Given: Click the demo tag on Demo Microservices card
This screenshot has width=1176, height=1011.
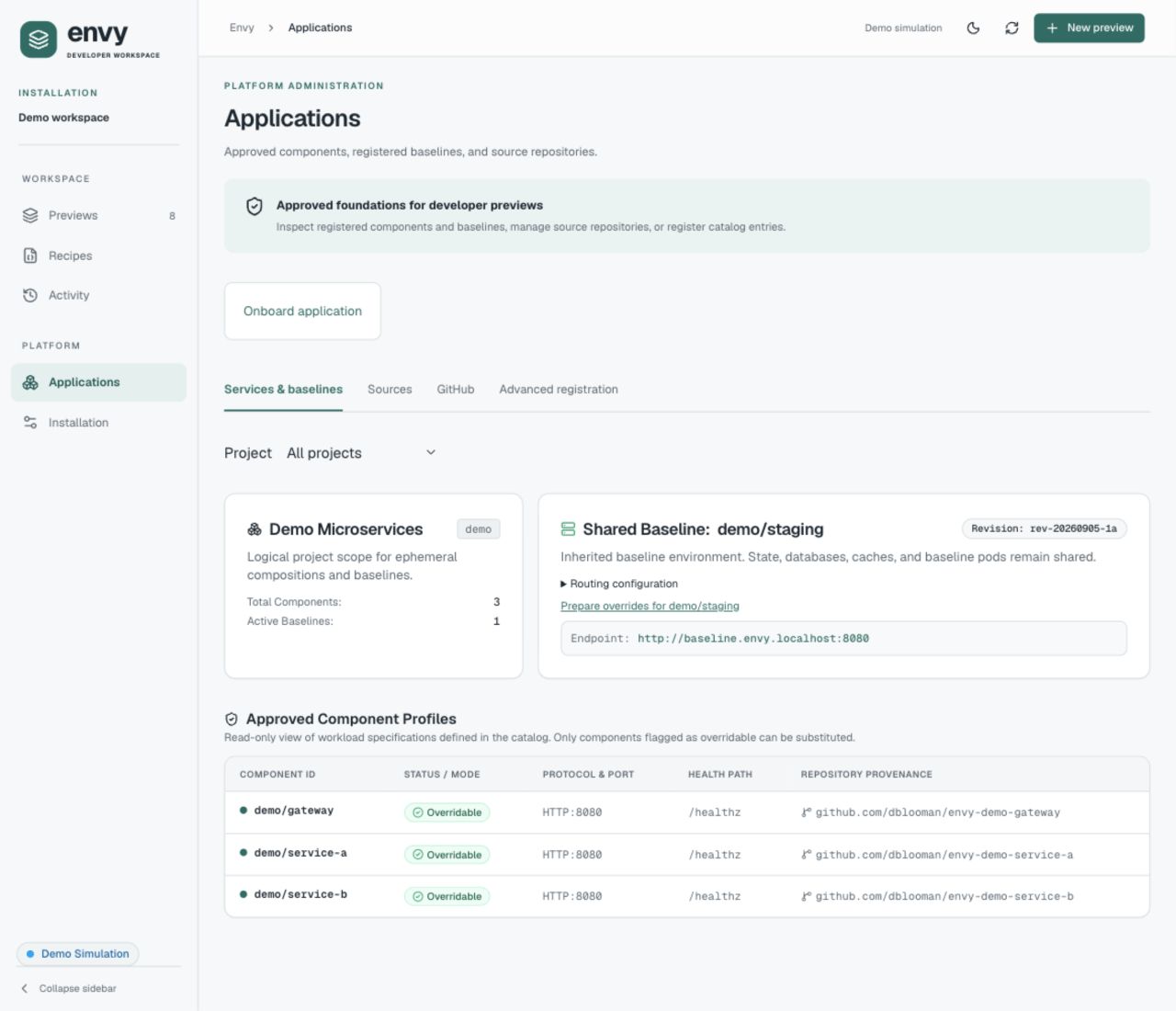Looking at the screenshot, I should (x=478, y=529).
